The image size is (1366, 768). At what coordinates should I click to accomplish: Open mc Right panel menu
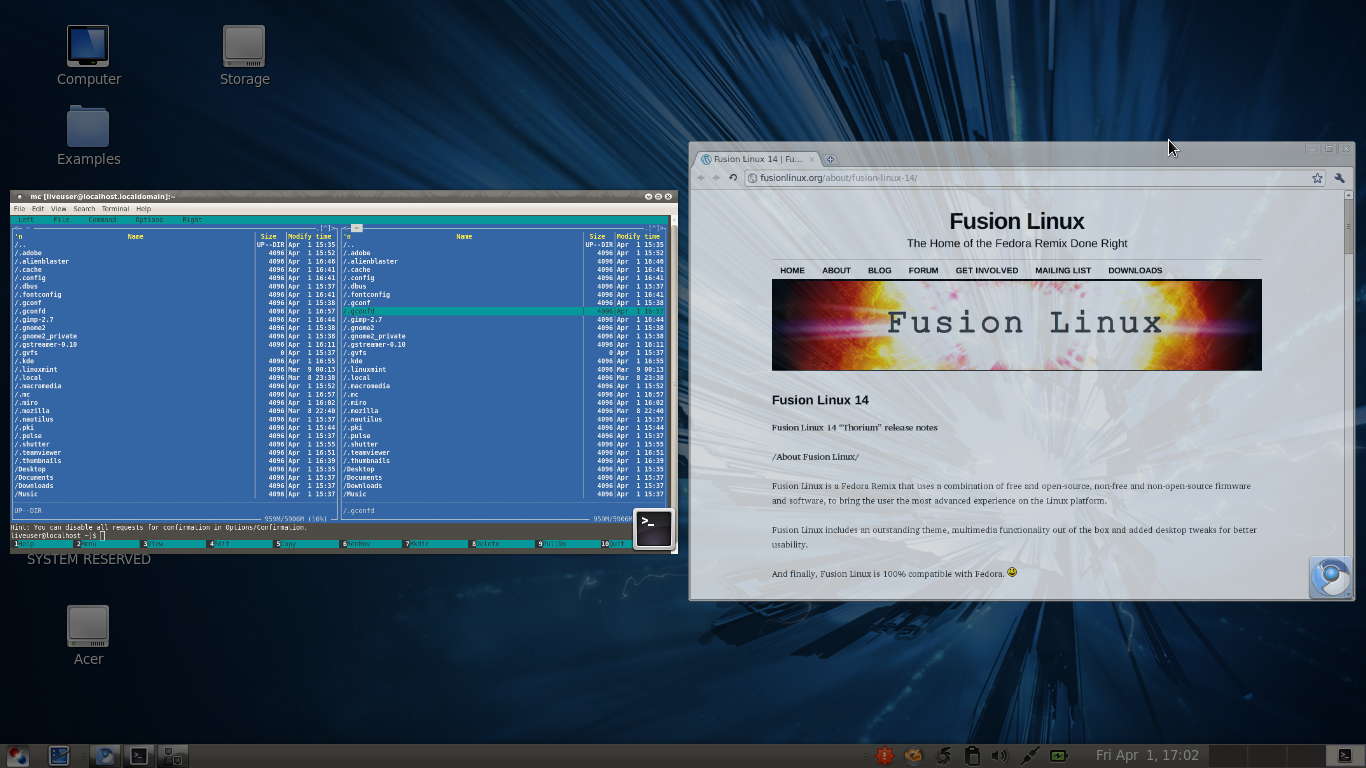click(192, 219)
